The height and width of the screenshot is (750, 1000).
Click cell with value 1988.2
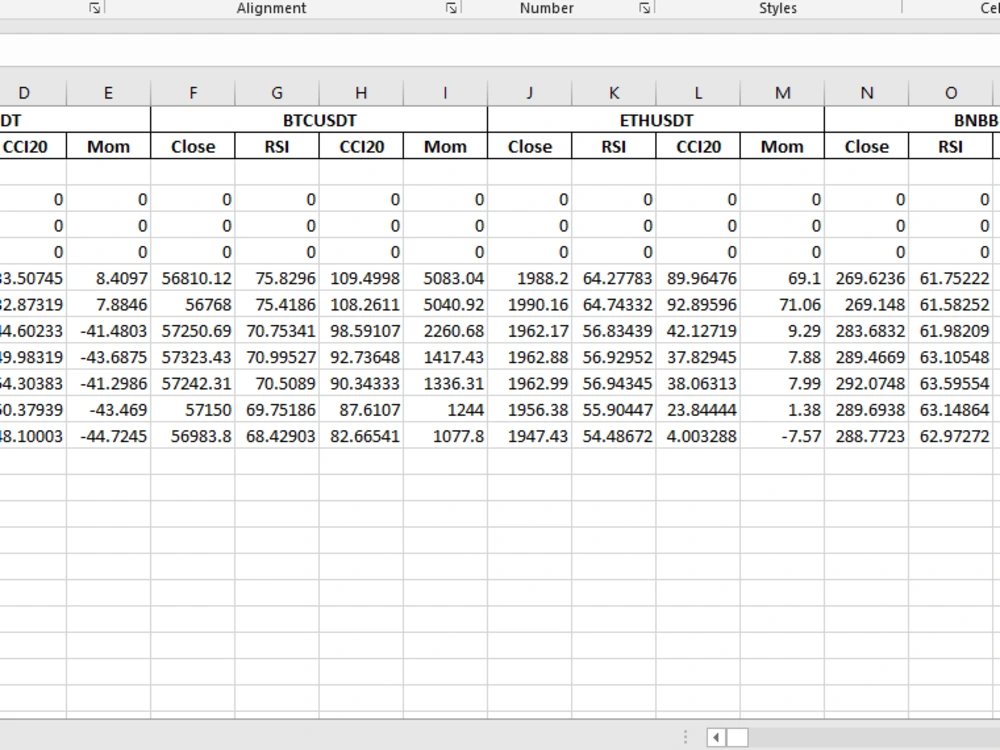[529, 278]
